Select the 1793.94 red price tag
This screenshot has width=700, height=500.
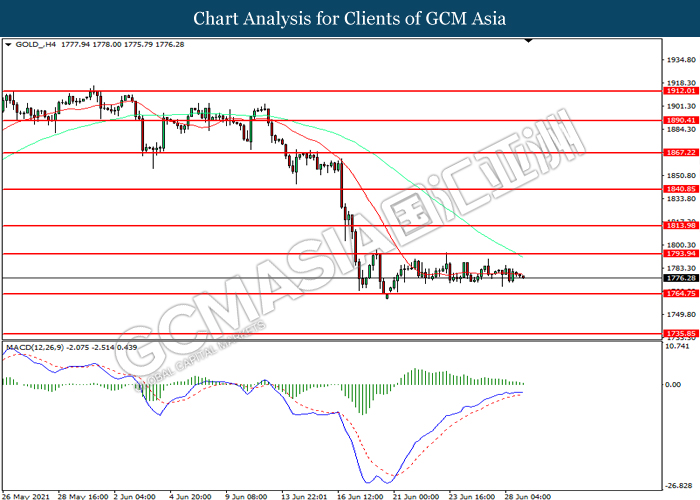pos(679,253)
